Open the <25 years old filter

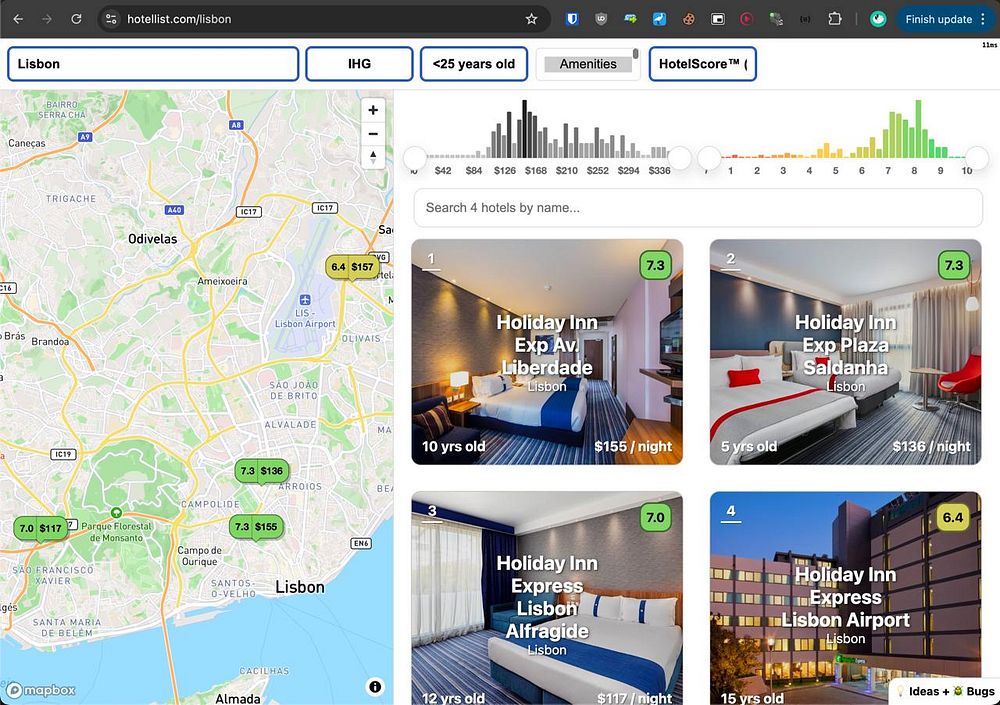[474, 64]
